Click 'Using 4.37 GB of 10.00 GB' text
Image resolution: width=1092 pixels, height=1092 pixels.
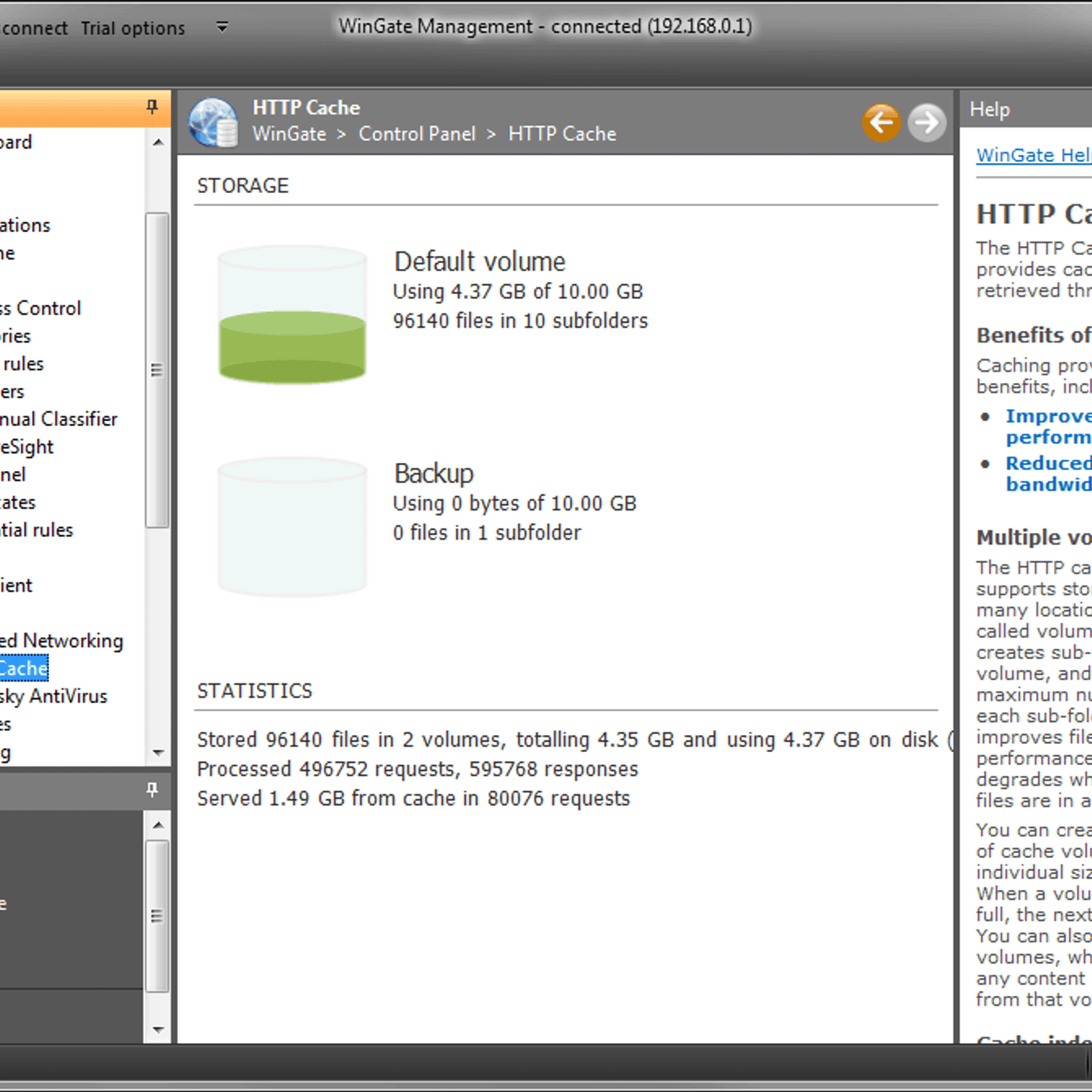point(518,292)
